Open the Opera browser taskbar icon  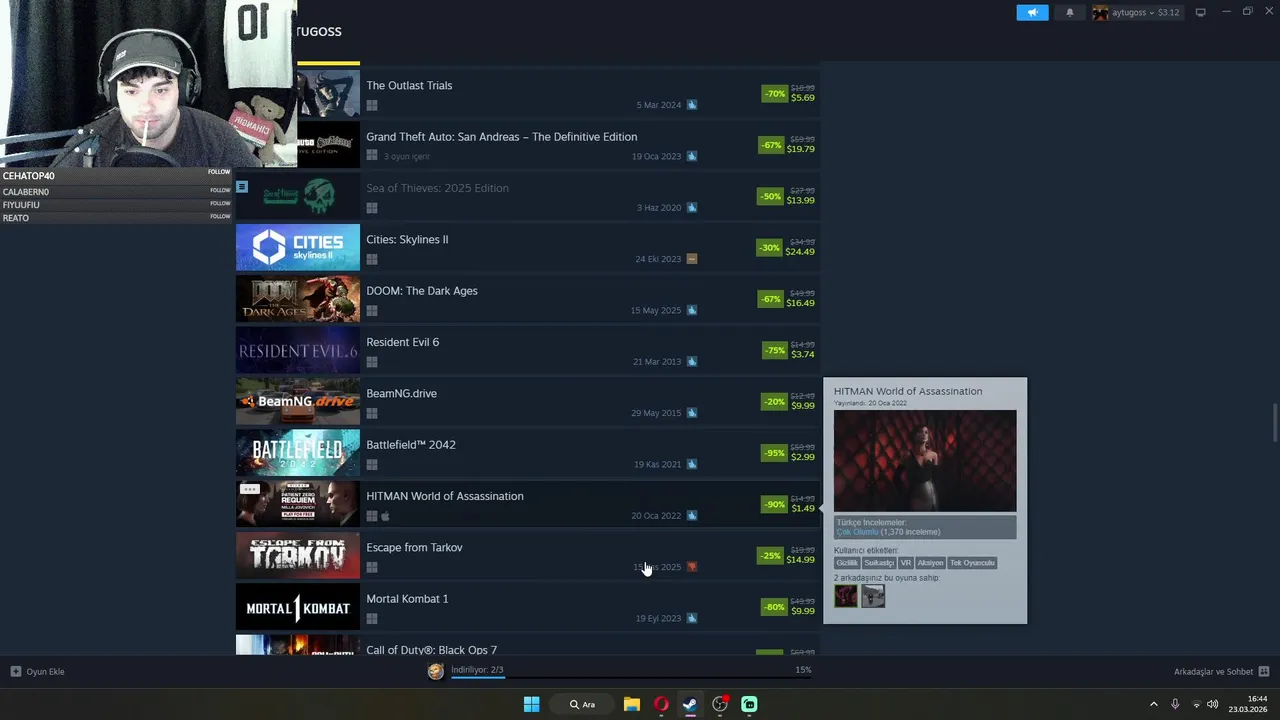[661, 704]
